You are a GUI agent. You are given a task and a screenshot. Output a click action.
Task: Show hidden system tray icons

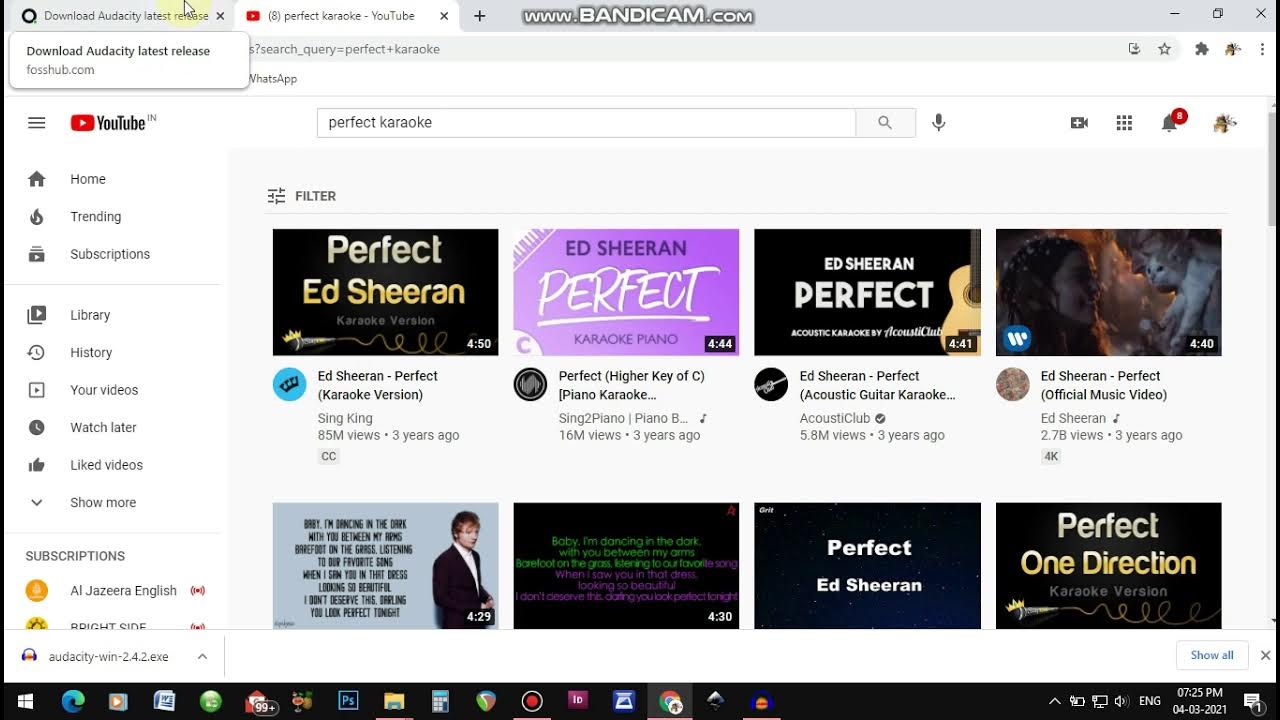[1054, 701]
